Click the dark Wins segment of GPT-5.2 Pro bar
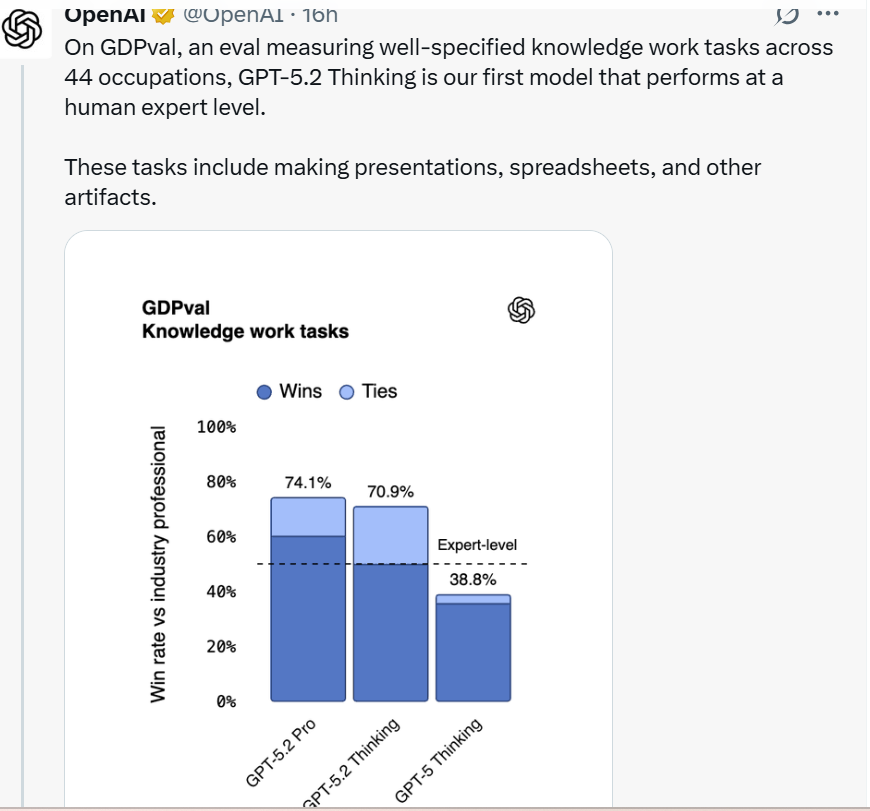This screenshot has height=811, width=870. coord(308,618)
